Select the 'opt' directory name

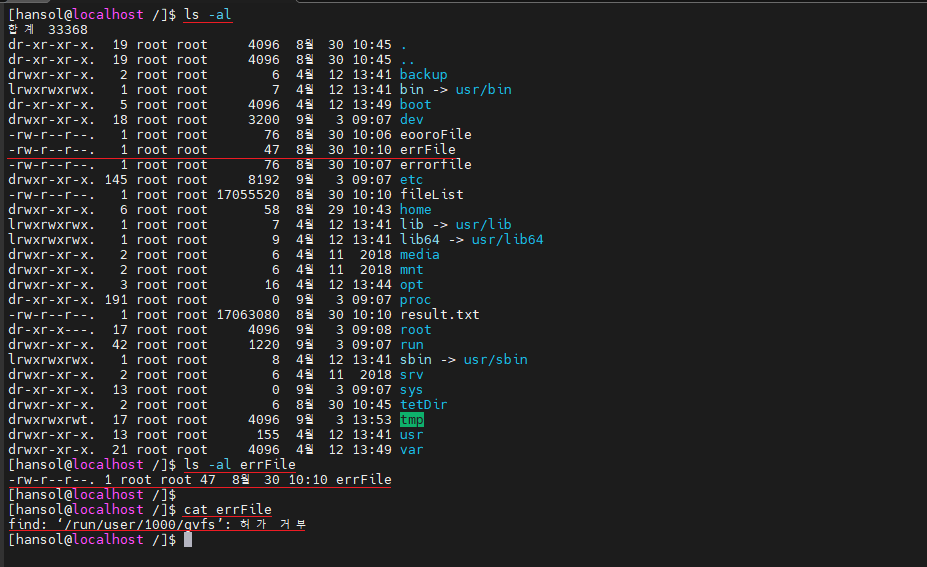pos(411,284)
